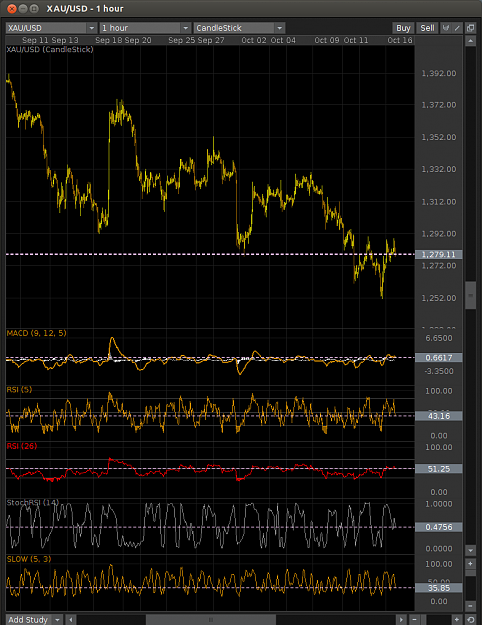This screenshot has height=625, width=482.
Task: Open the XAU/USD symbol dropdown
Action: 51,28
